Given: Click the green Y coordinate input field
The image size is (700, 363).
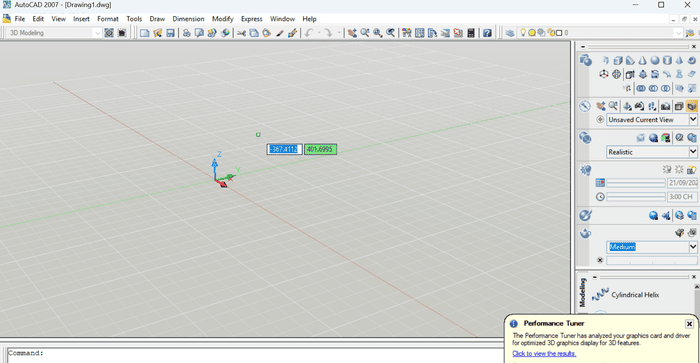Looking at the screenshot, I should point(321,149).
